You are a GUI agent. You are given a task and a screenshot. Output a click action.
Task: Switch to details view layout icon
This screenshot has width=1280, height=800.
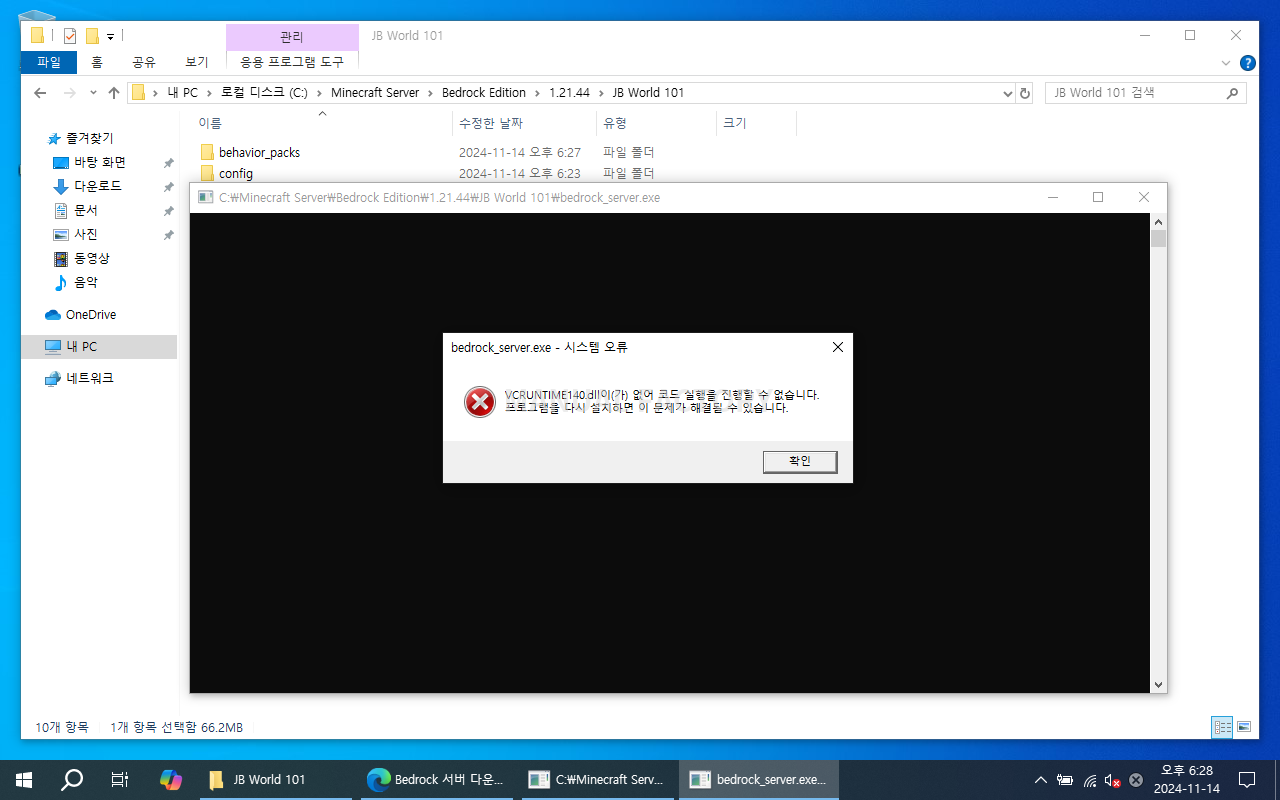(x=1222, y=727)
